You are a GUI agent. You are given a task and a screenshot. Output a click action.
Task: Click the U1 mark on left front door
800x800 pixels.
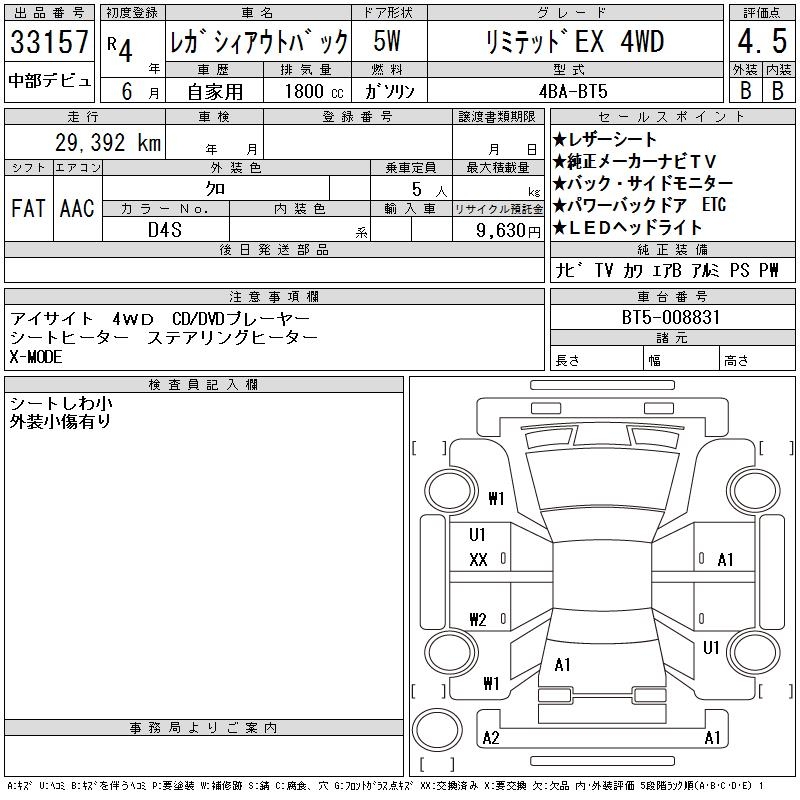pyautogui.click(x=477, y=535)
